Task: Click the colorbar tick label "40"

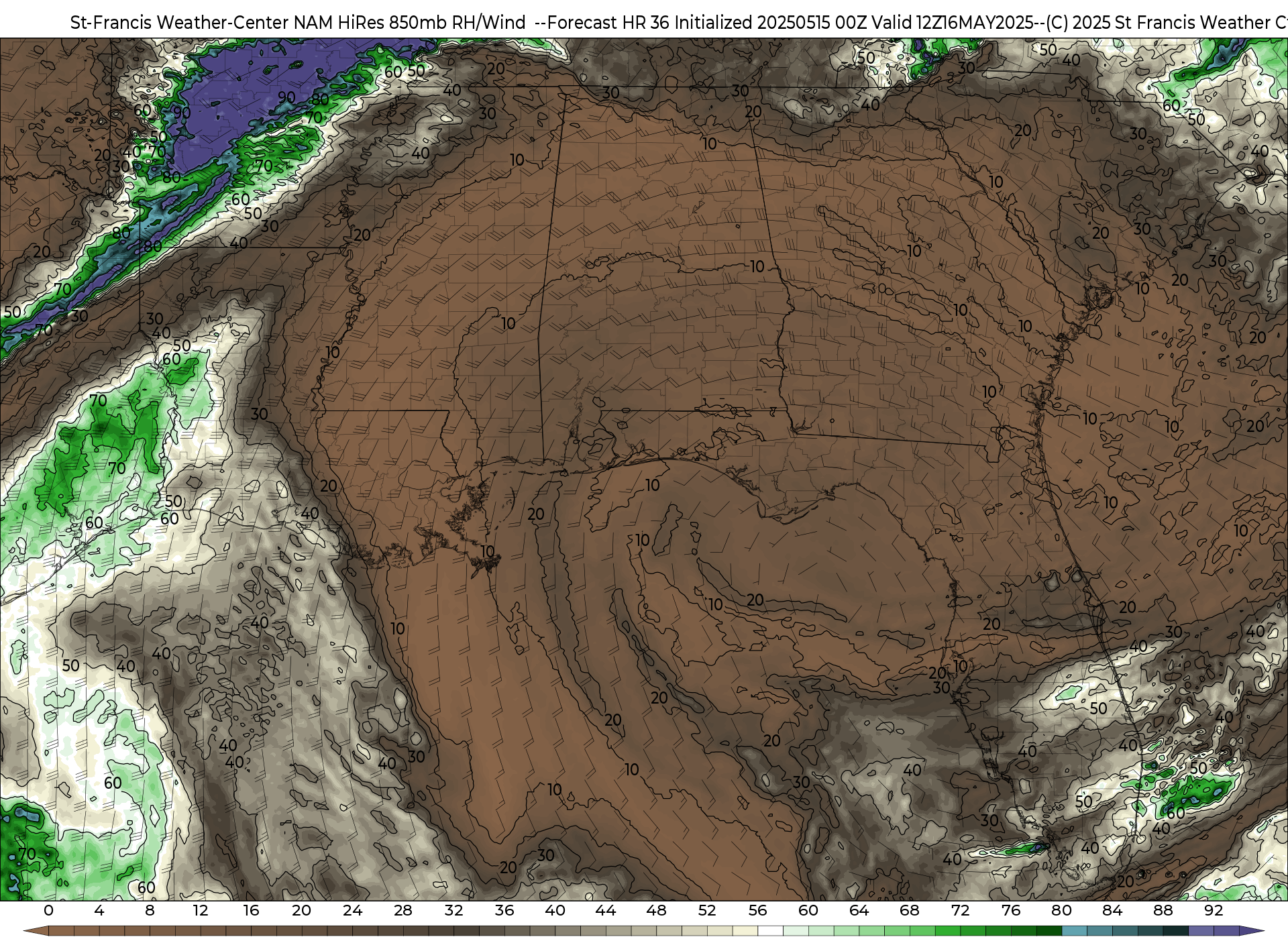Action: (x=555, y=910)
